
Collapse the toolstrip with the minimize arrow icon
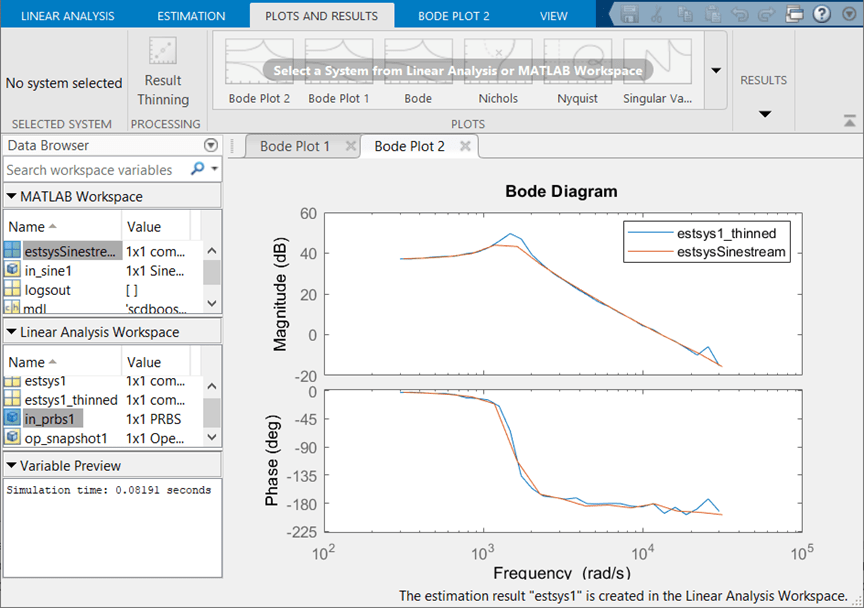850,121
